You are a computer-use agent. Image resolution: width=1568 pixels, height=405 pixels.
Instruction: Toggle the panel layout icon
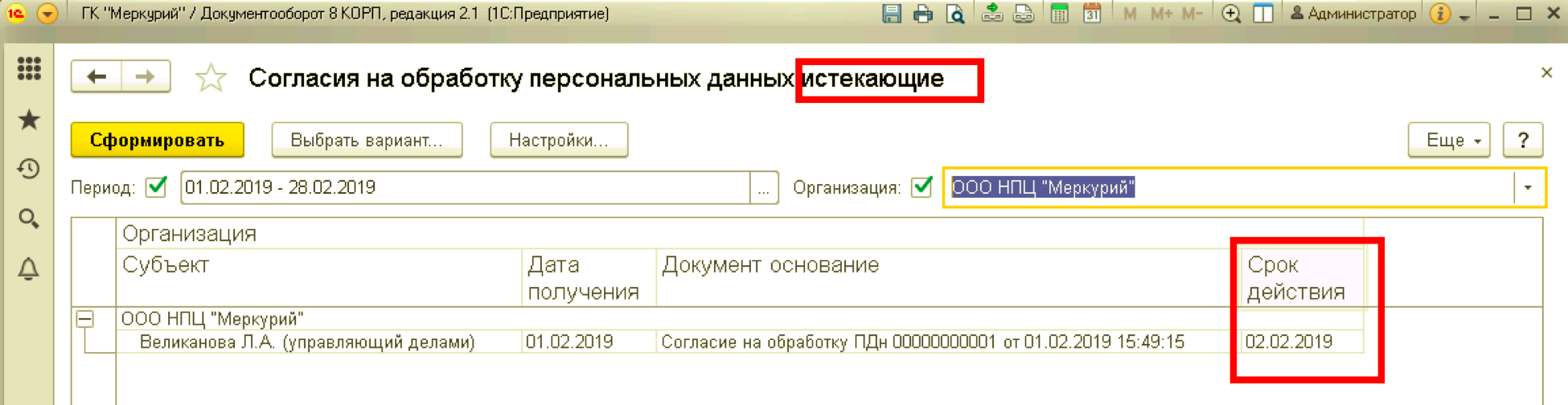1263,14
